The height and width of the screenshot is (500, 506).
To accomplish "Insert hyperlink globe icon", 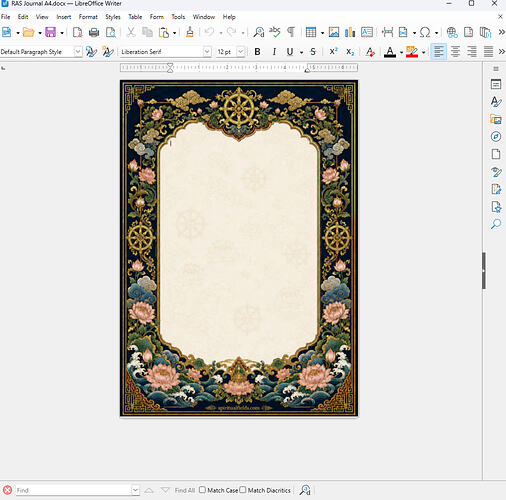I will pyautogui.click(x=452, y=32).
